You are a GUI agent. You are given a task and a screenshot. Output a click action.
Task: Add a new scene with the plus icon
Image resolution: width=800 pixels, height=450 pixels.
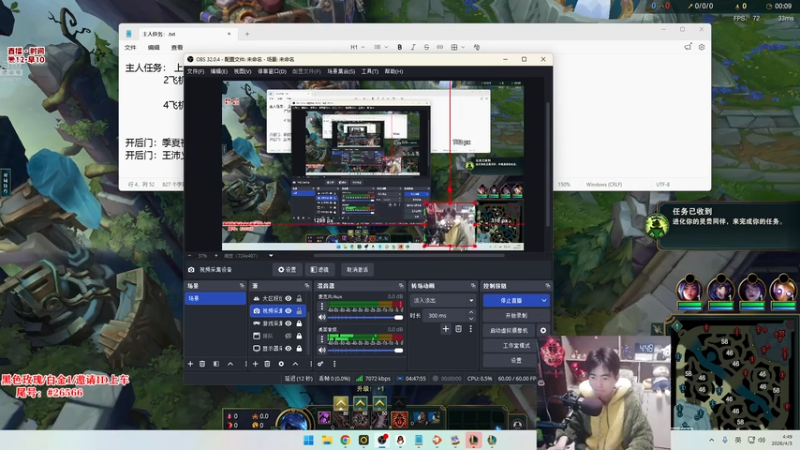click(x=190, y=364)
